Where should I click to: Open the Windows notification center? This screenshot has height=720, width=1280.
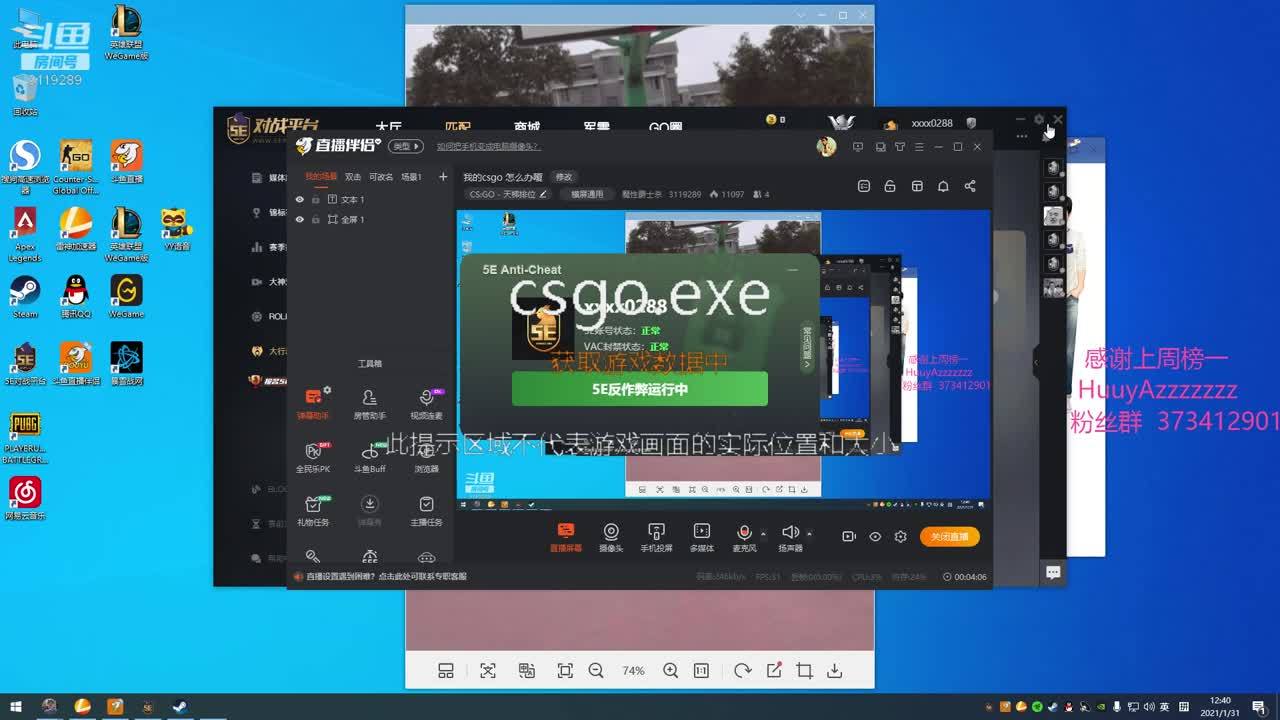(x=1259, y=706)
